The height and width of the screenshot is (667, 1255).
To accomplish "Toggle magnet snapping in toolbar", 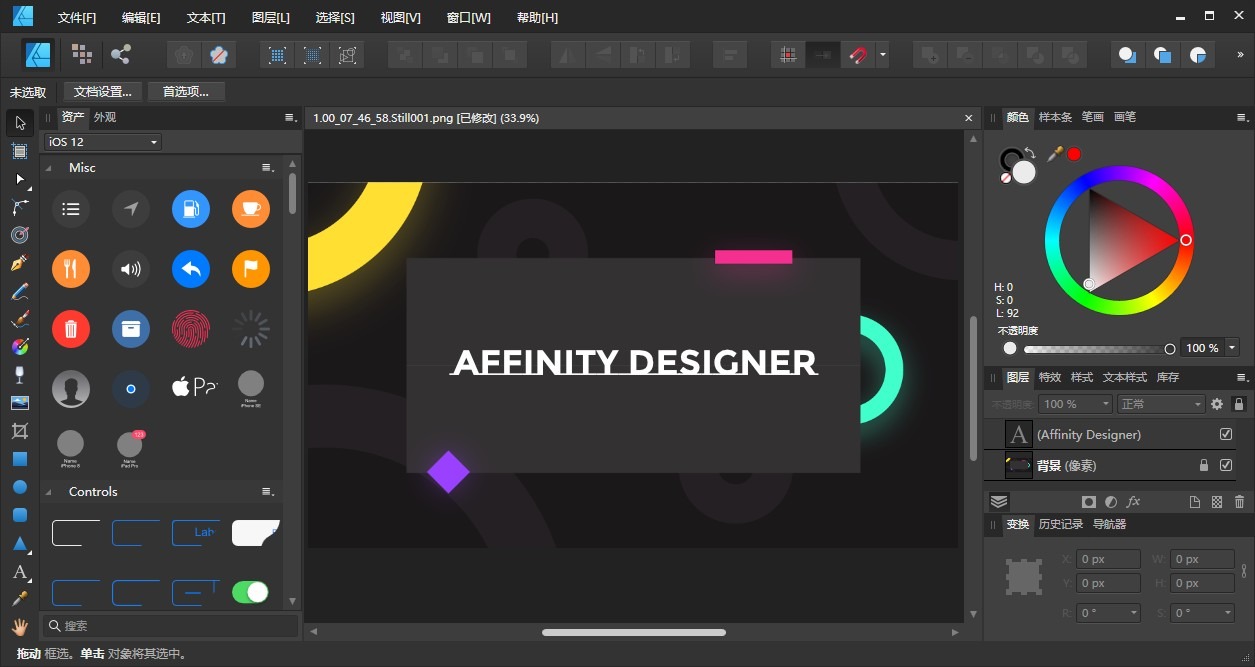I will coord(858,55).
